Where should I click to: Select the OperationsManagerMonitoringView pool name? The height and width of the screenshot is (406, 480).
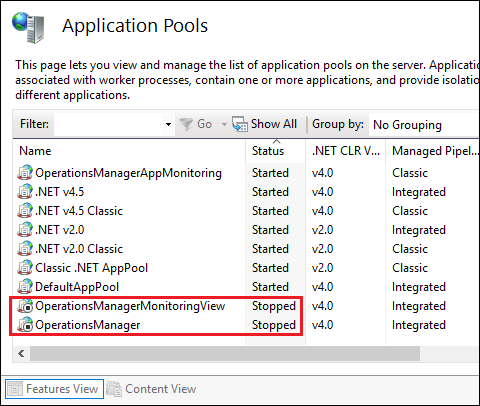click(x=130, y=306)
